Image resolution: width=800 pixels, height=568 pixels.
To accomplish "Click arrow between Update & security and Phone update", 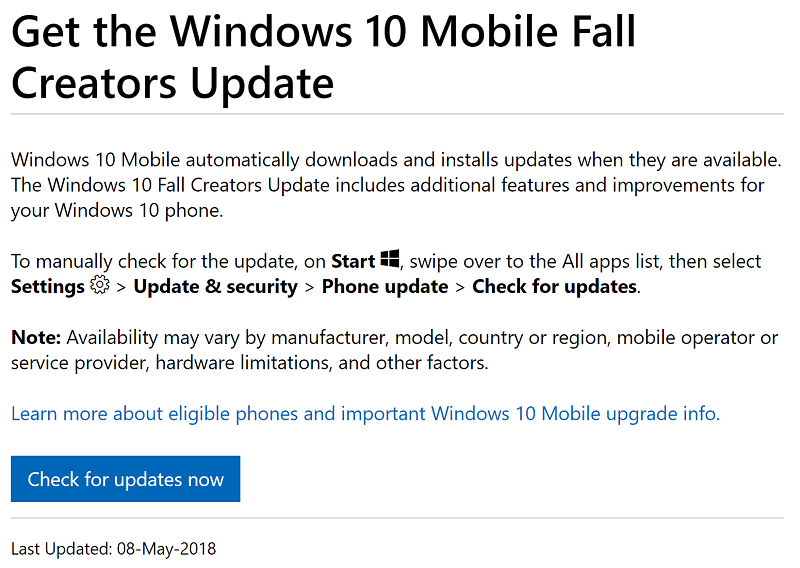I will (x=309, y=287).
